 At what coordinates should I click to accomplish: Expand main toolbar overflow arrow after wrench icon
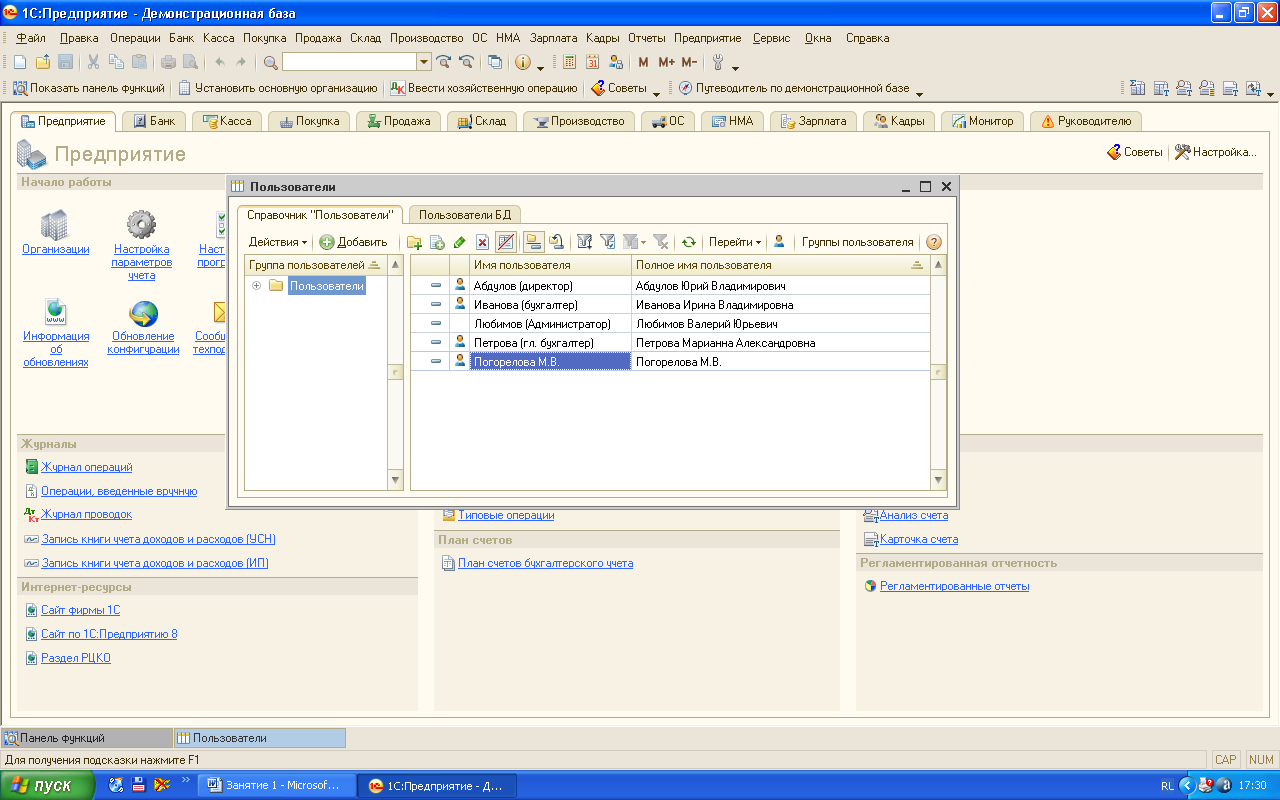coord(736,67)
